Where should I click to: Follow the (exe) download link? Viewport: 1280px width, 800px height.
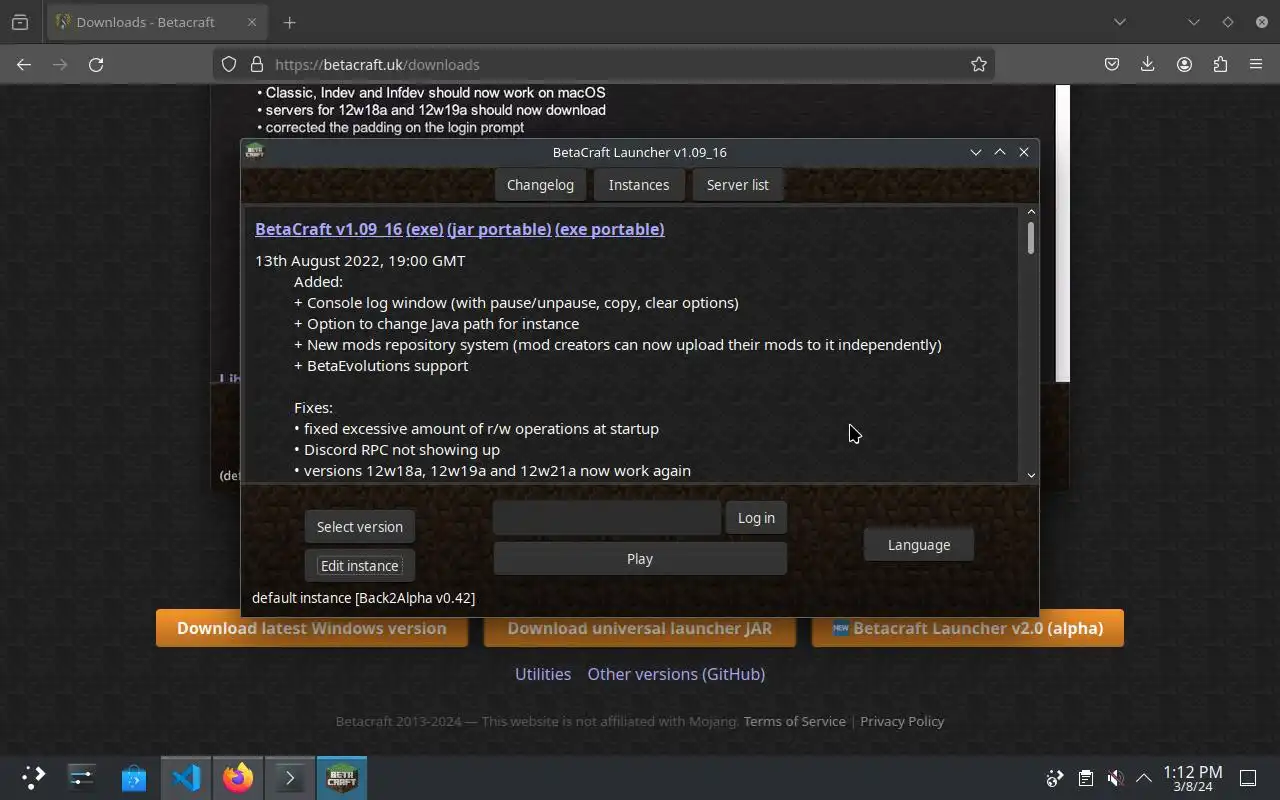(x=425, y=229)
